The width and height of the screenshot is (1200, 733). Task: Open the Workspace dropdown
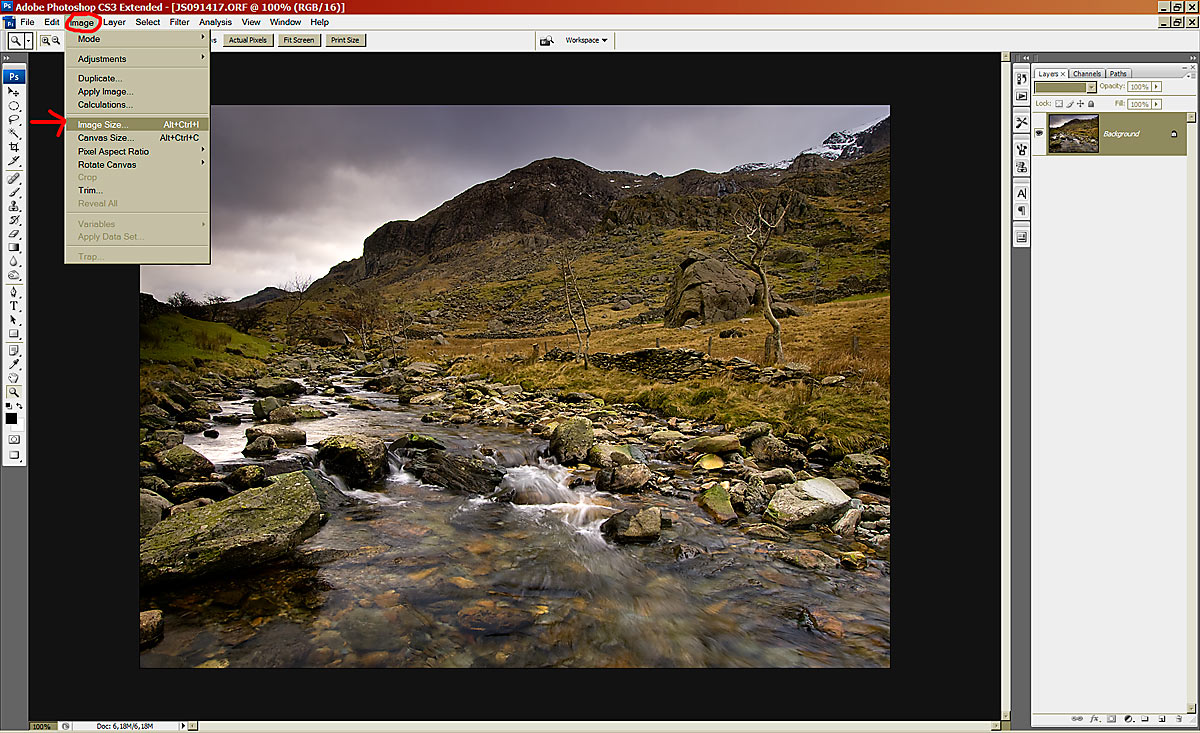pos(586,40)
